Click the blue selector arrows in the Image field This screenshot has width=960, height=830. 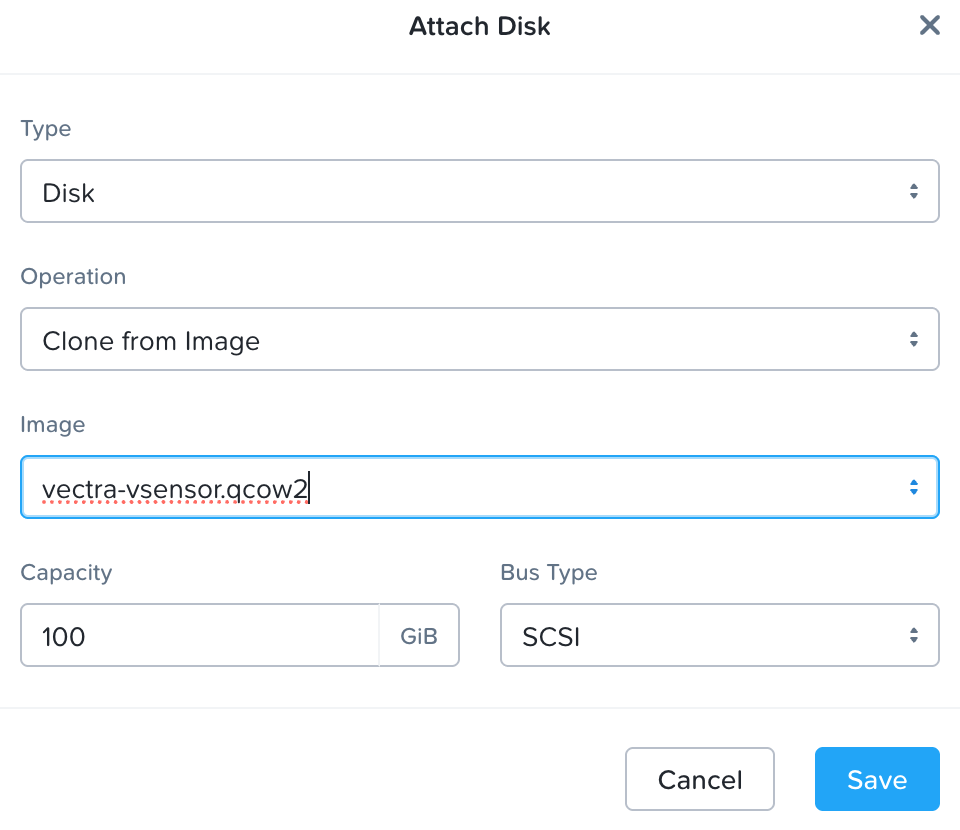coord(913,488)
